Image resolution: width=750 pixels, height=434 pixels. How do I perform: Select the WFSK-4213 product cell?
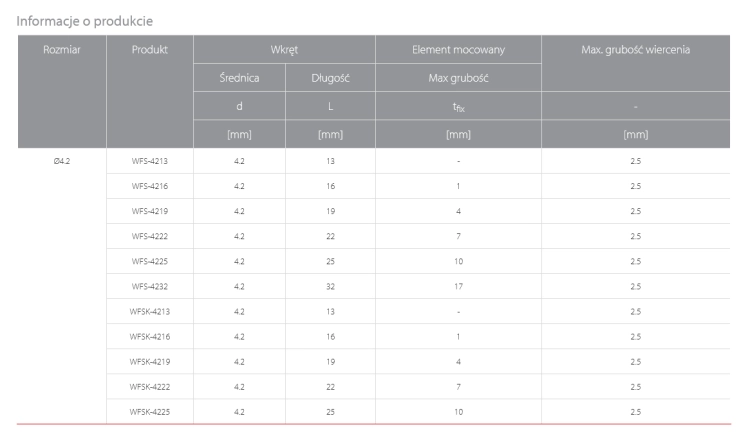150,312
